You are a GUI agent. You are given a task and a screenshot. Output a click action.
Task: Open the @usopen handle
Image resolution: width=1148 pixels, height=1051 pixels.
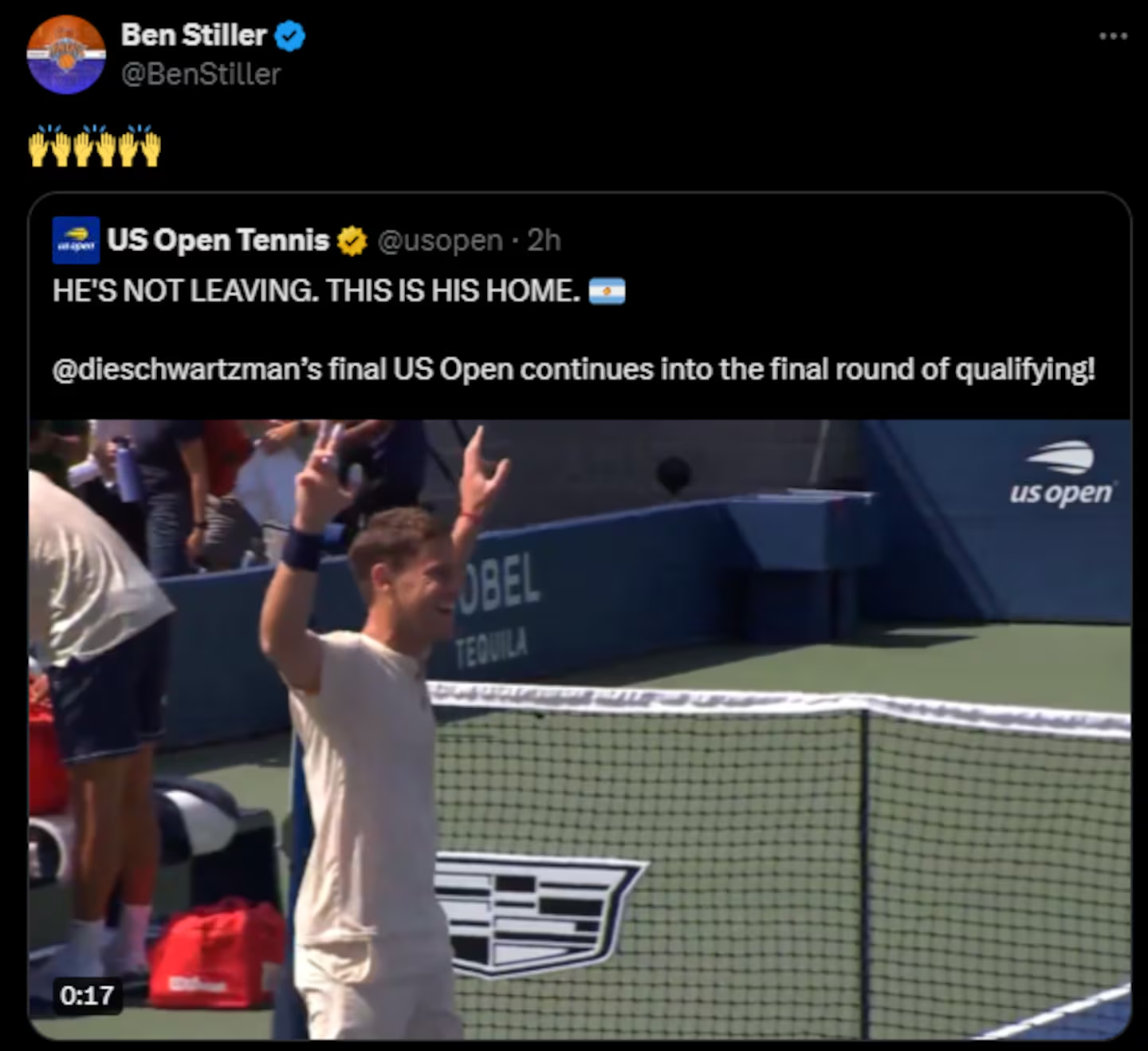pos(439,241)
